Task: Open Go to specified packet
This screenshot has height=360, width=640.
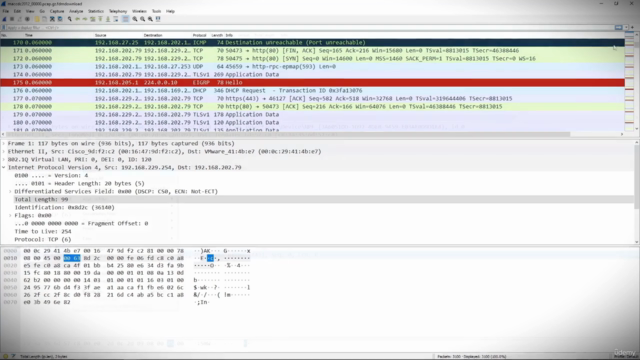Action: tap(93, 19)
